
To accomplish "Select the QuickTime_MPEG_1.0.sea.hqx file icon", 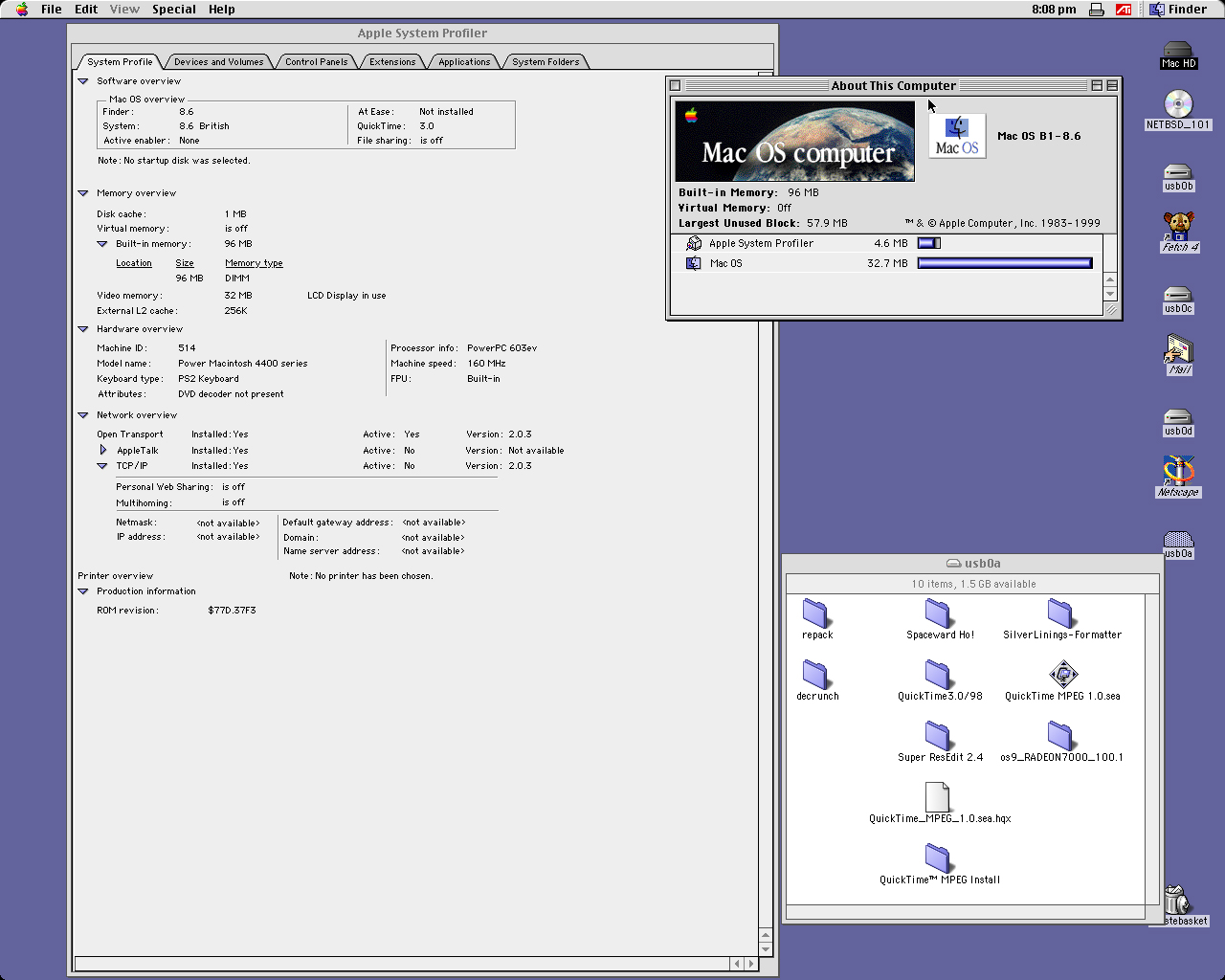I will (x=939, y=796).
